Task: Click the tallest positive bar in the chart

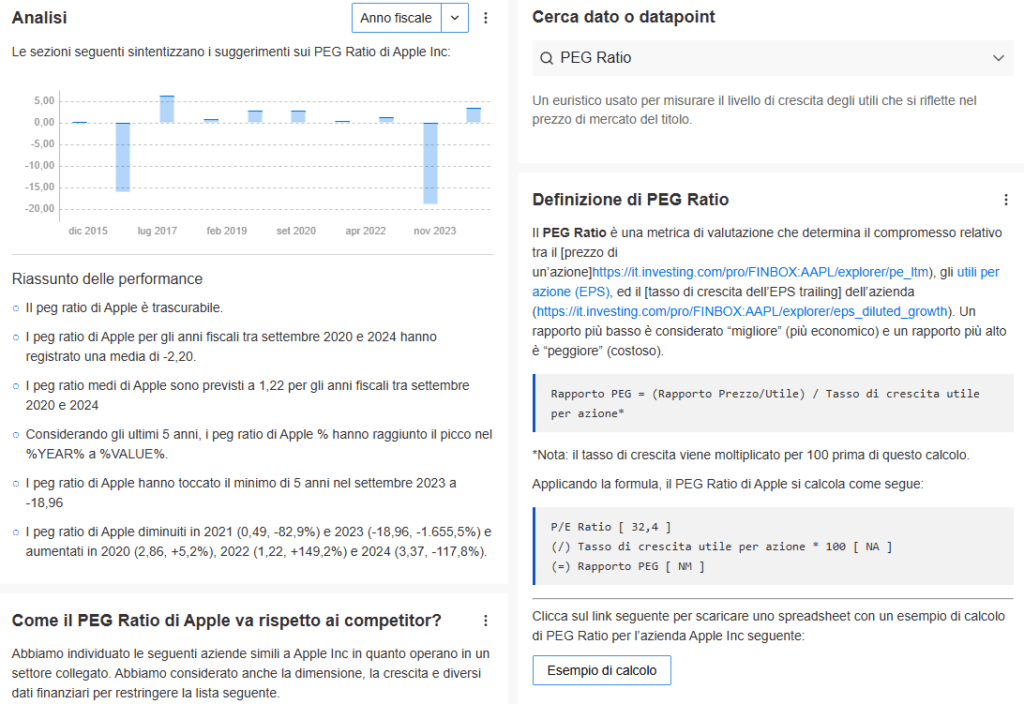Action: [167, 109]
